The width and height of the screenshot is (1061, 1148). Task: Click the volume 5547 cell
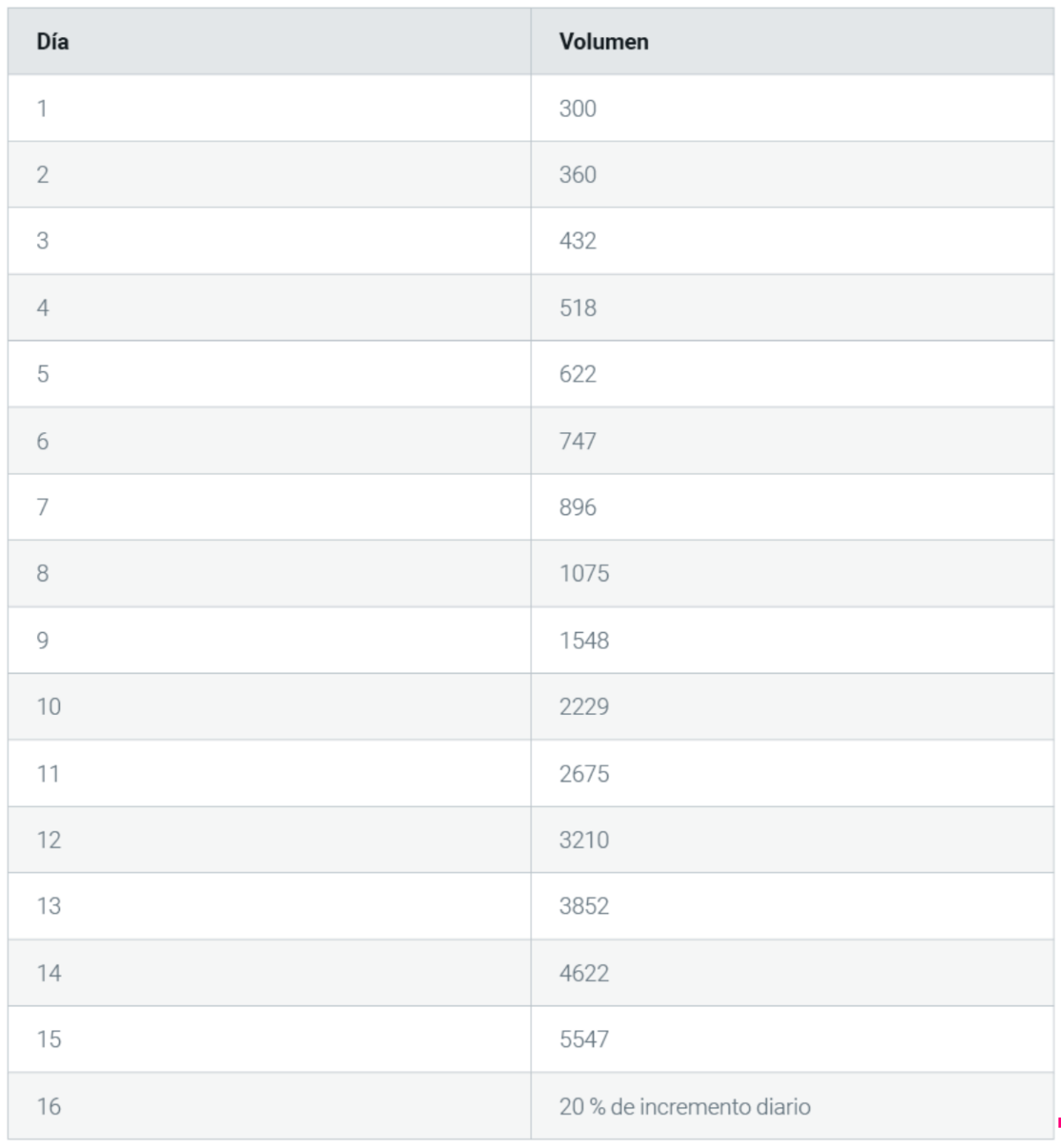792,1039
